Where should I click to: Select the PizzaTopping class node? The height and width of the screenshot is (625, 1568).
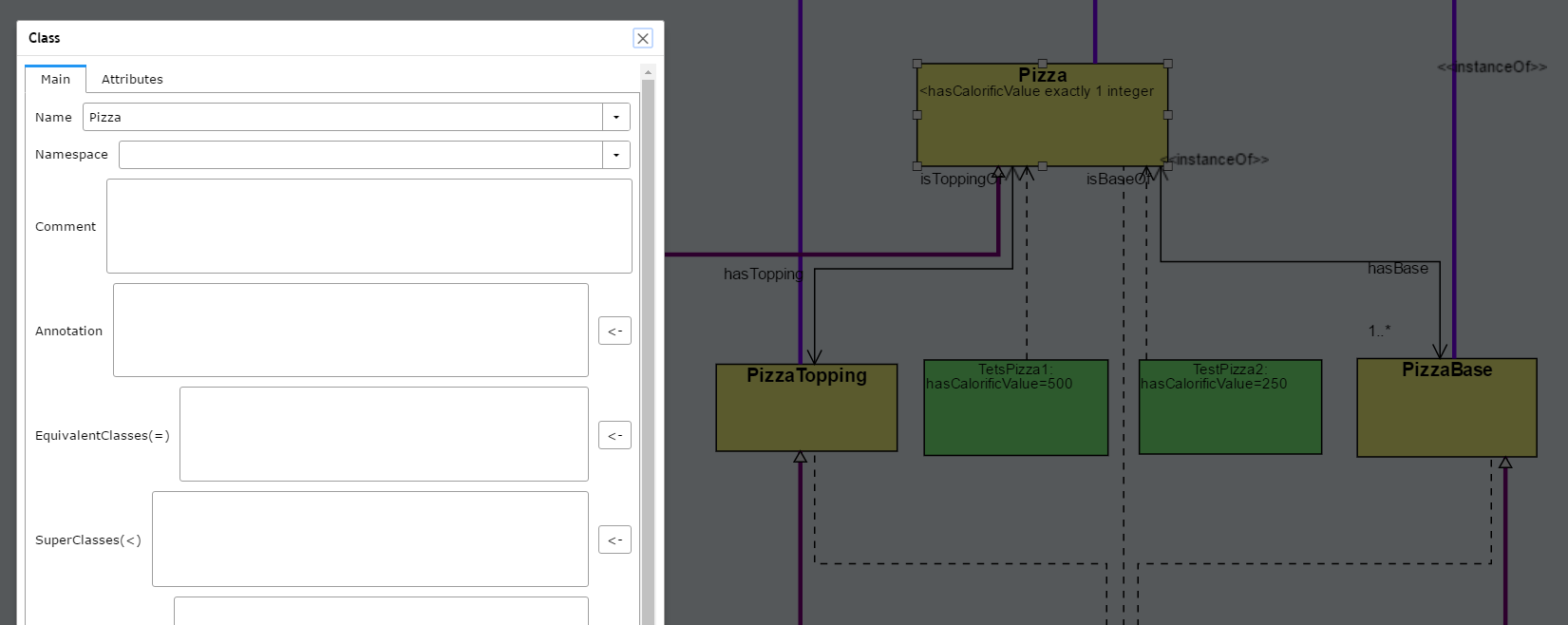(x=806, y=414)
